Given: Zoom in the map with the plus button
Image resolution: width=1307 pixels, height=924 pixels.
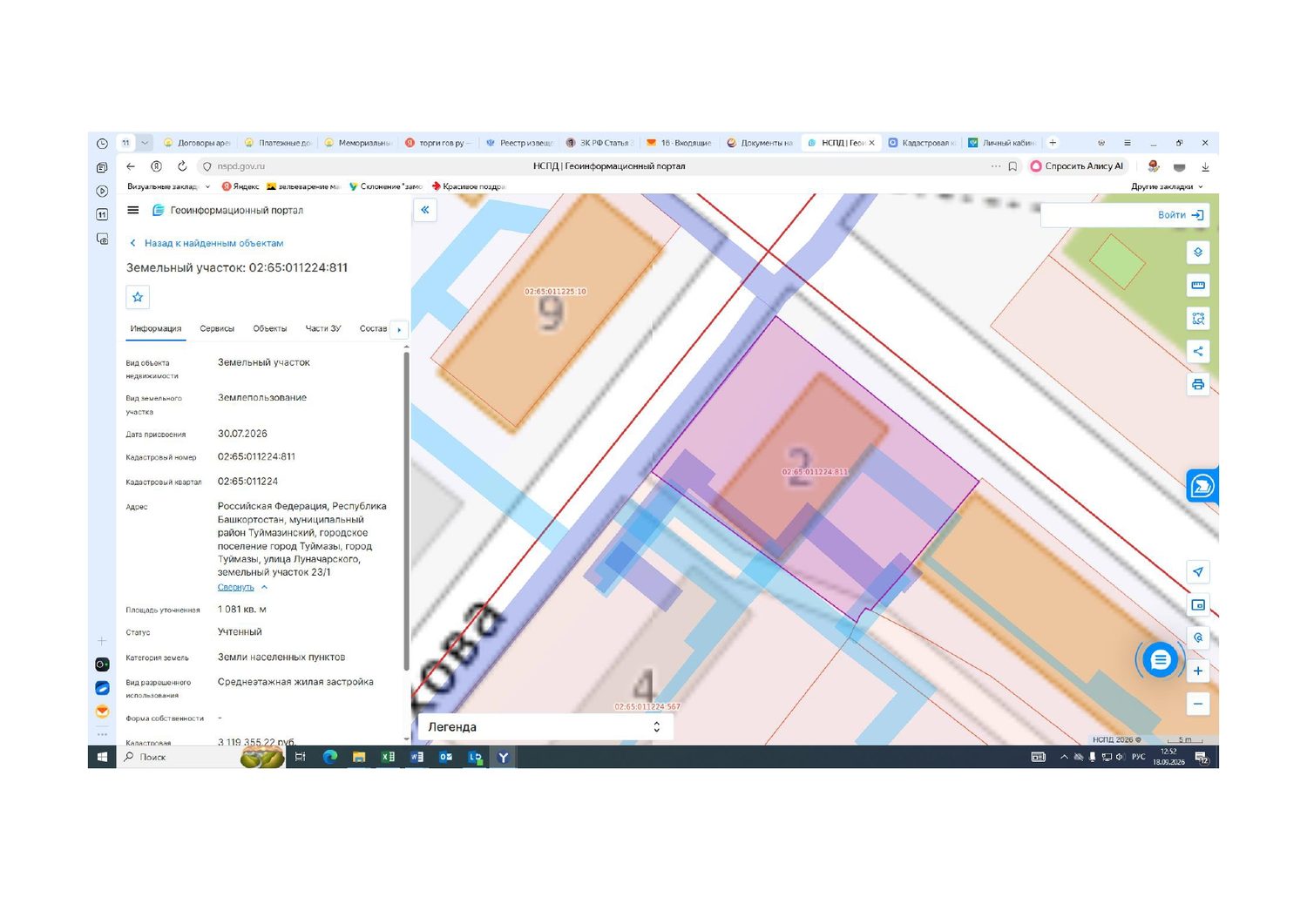Looking at the screenshot, I should coord(1198,671).
